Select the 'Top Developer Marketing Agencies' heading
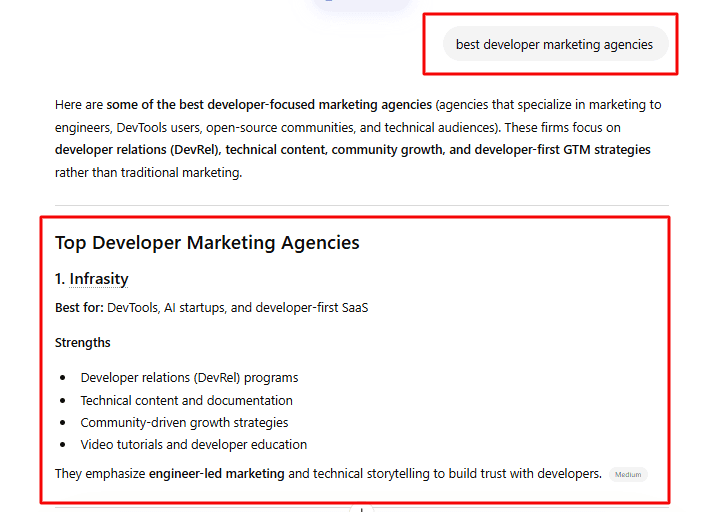 coord(207,243)
